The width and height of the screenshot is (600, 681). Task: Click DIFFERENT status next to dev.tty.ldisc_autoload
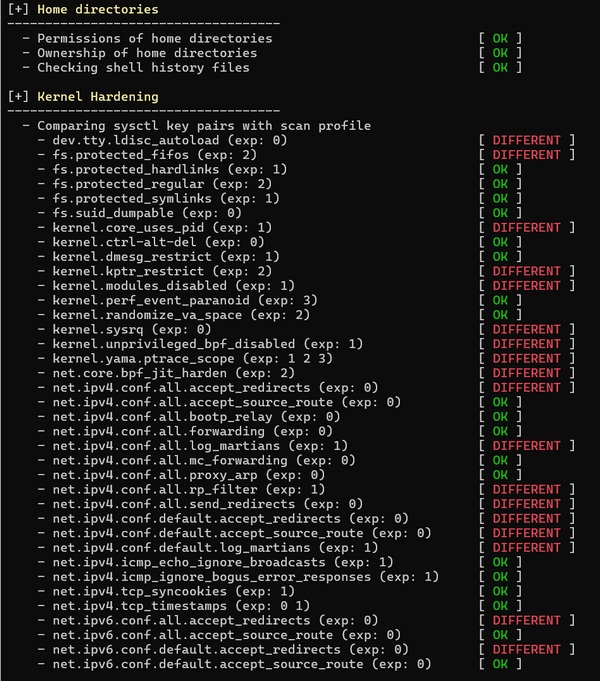coord(526,141)
